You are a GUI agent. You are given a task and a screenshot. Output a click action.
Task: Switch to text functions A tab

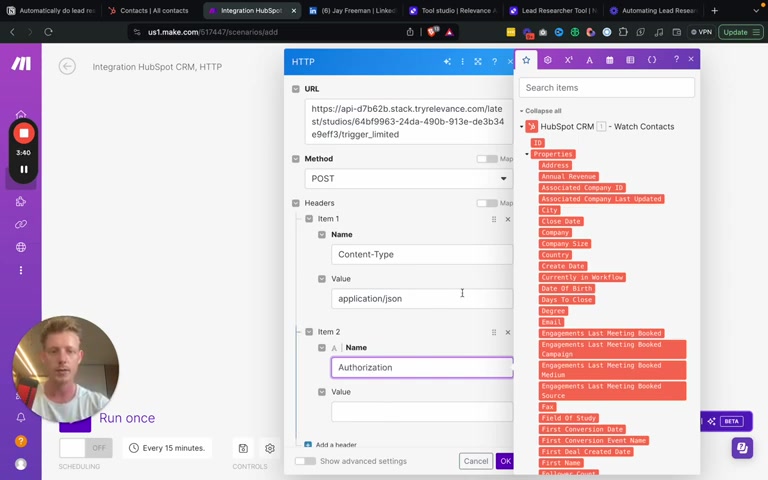[589, 60]
